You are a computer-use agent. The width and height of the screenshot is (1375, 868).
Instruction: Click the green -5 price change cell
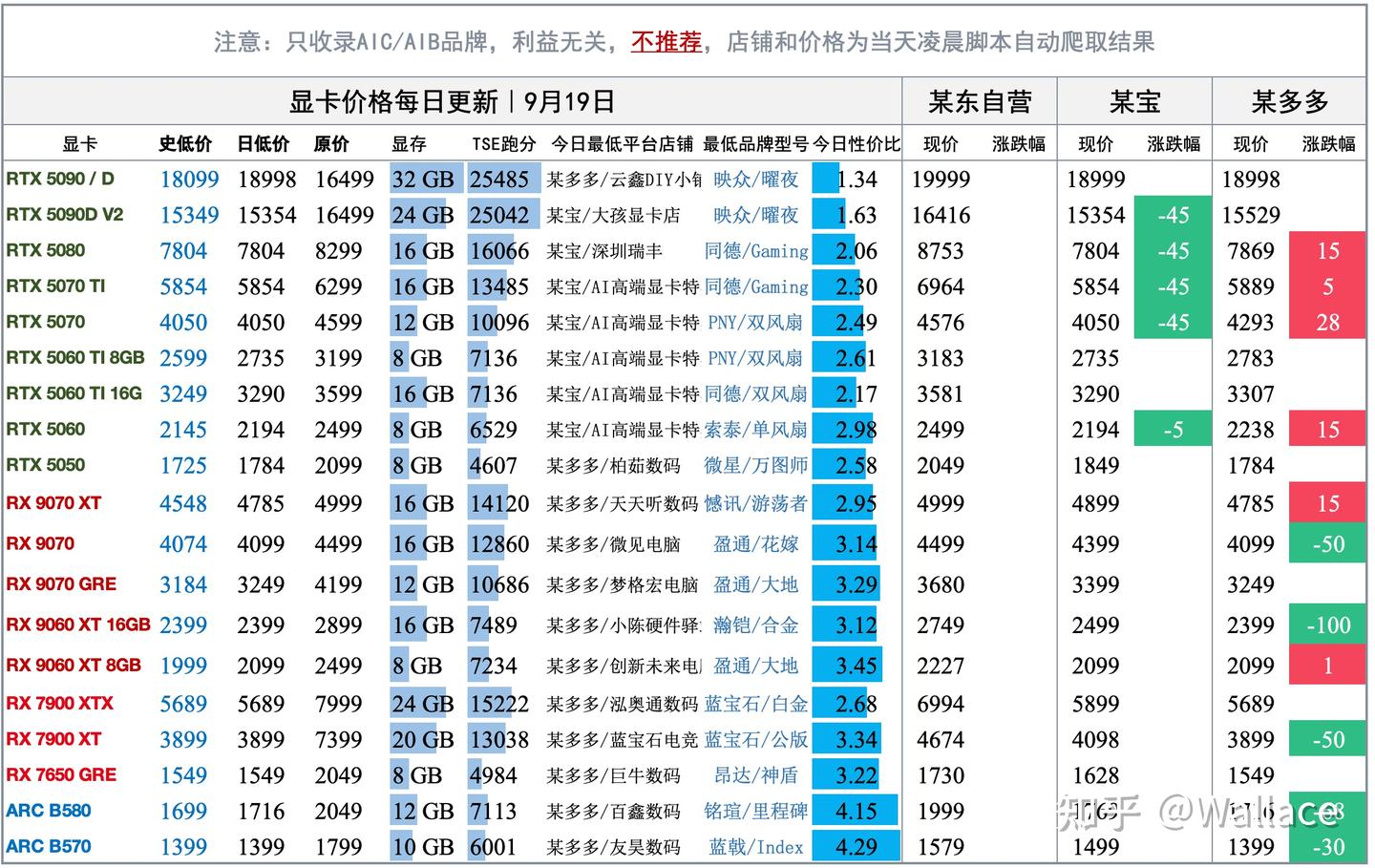[1173, 430]
